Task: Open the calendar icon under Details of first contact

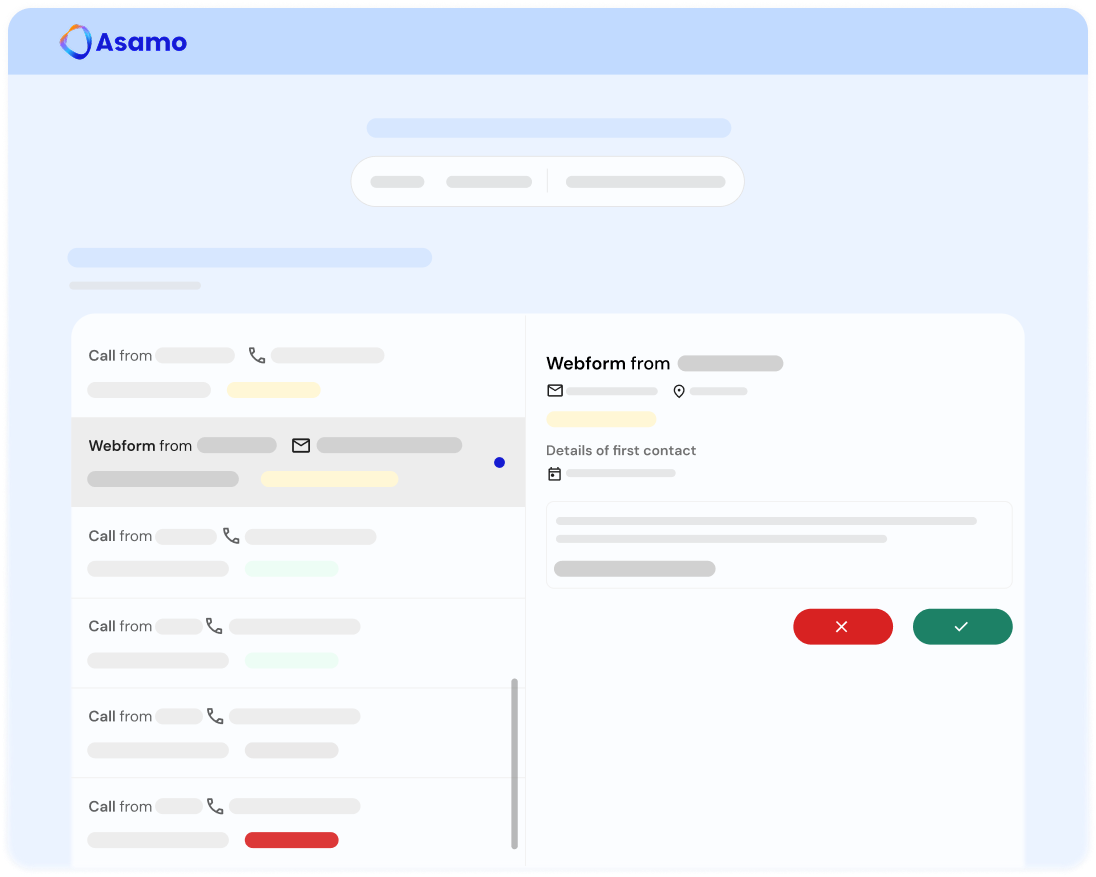Action: click(x=555, y=473)
